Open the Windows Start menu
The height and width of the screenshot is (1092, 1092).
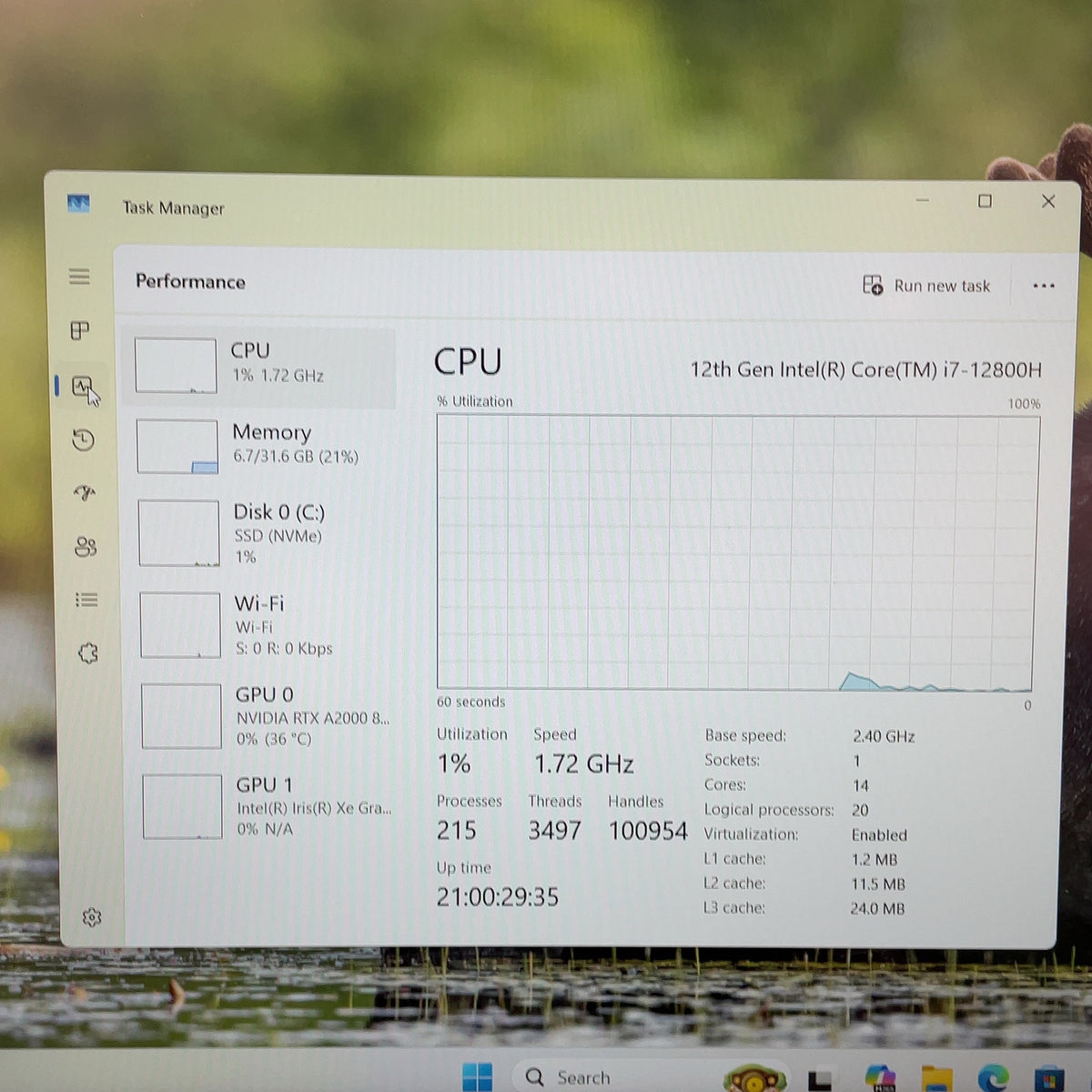click(477, 1077)
